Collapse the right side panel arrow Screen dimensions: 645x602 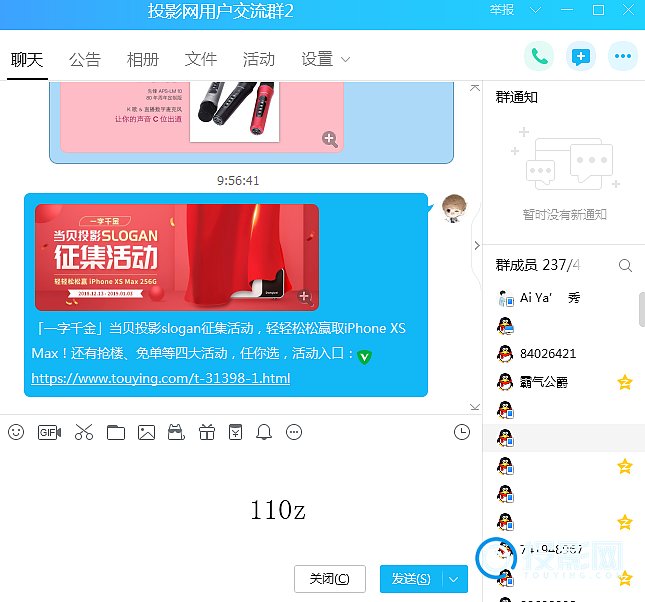477,246
